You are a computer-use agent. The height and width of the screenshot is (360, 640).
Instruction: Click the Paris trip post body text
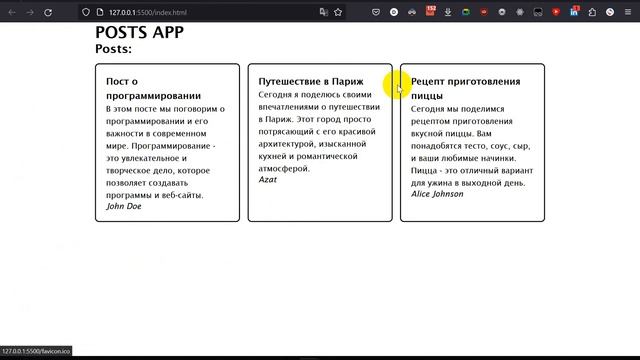[319, 131]
